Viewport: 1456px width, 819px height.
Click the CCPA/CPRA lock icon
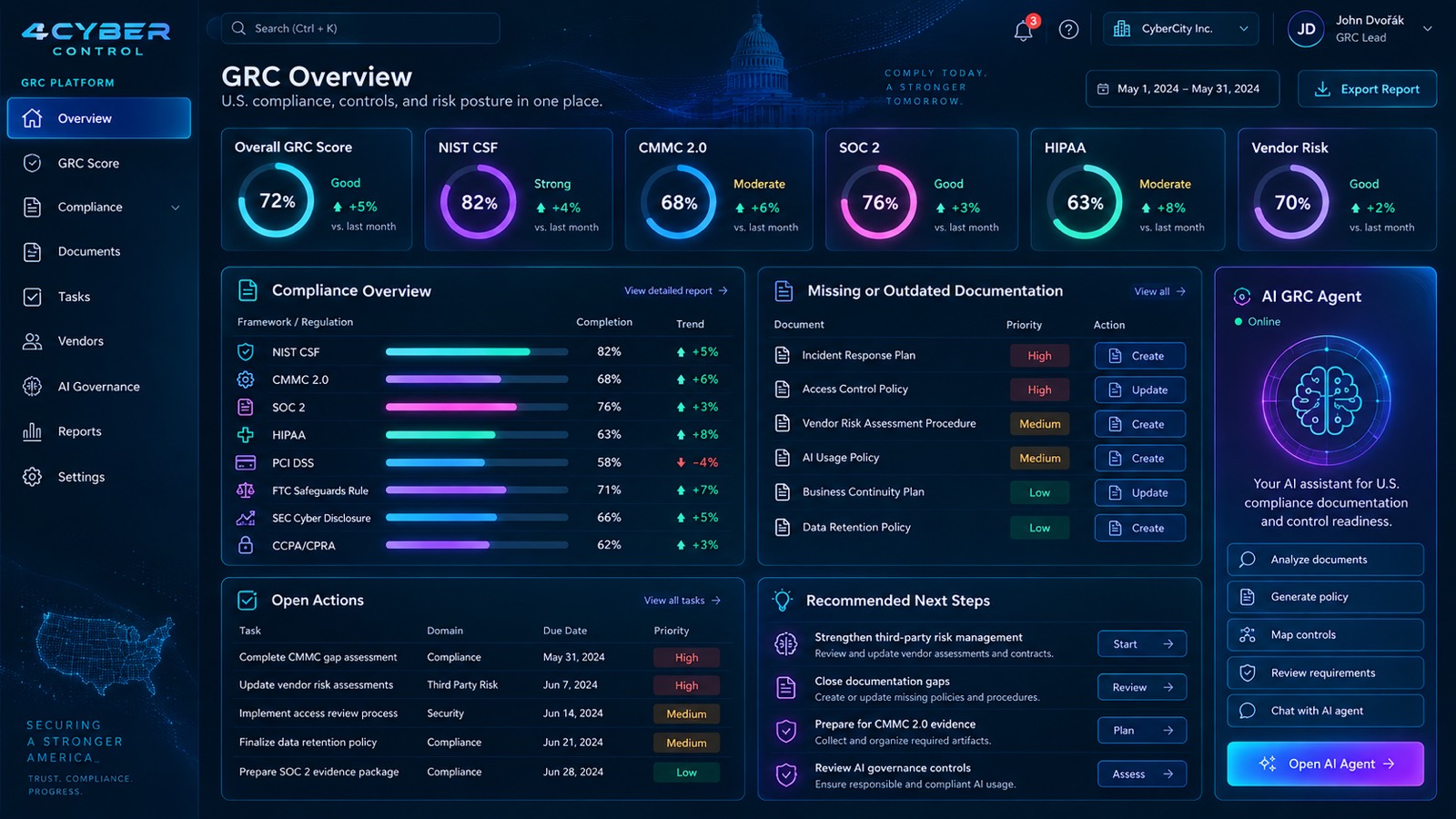pos(246,545)
